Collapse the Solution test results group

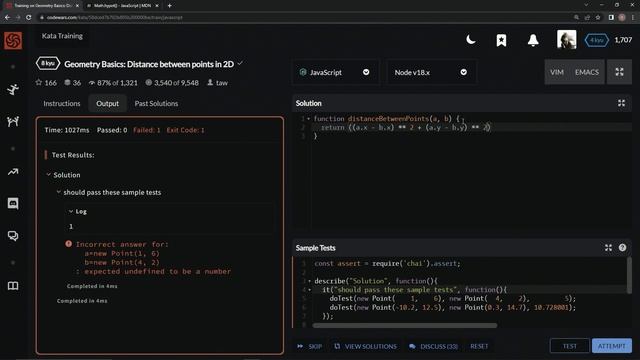(49, 175)
